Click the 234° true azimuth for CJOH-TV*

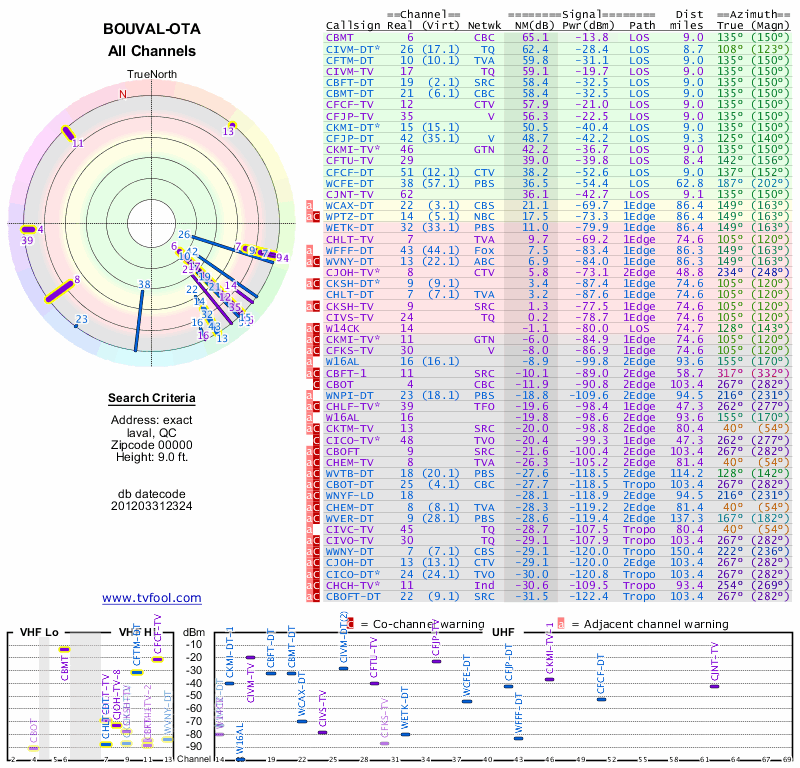tap(730, 272)
